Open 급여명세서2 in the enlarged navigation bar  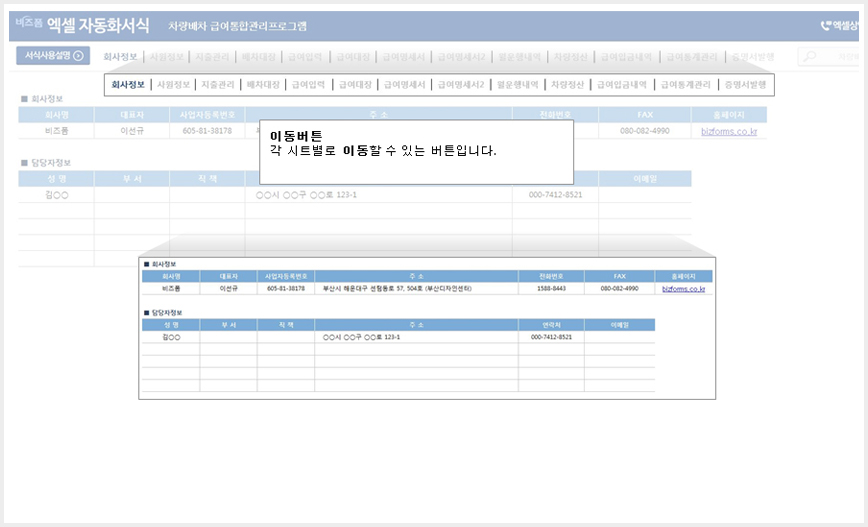click(x=461, y=85)
